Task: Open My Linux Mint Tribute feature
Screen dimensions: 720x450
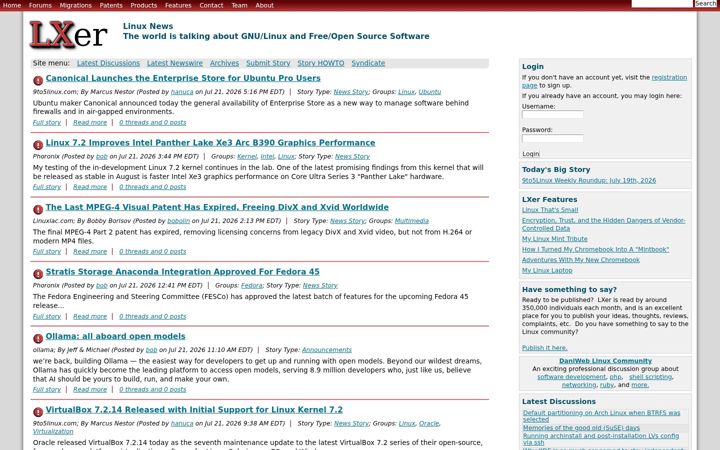Action: (x=554, y=239)
